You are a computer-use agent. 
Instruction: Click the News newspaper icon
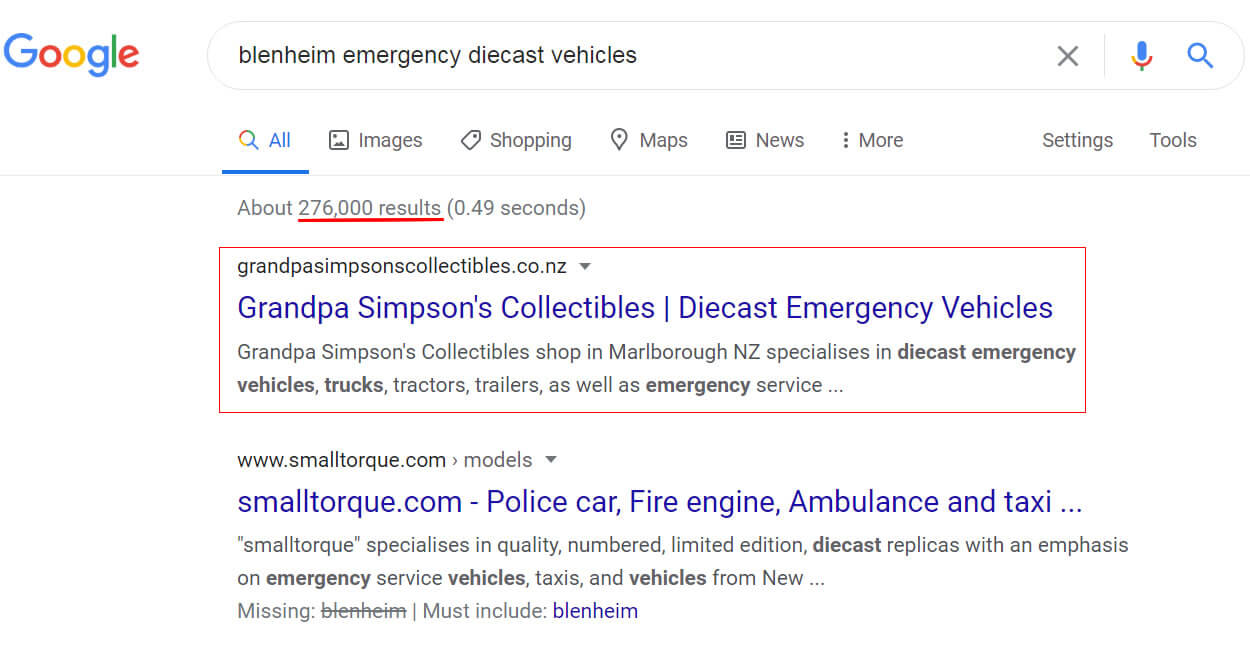click(x=736, y=140)
